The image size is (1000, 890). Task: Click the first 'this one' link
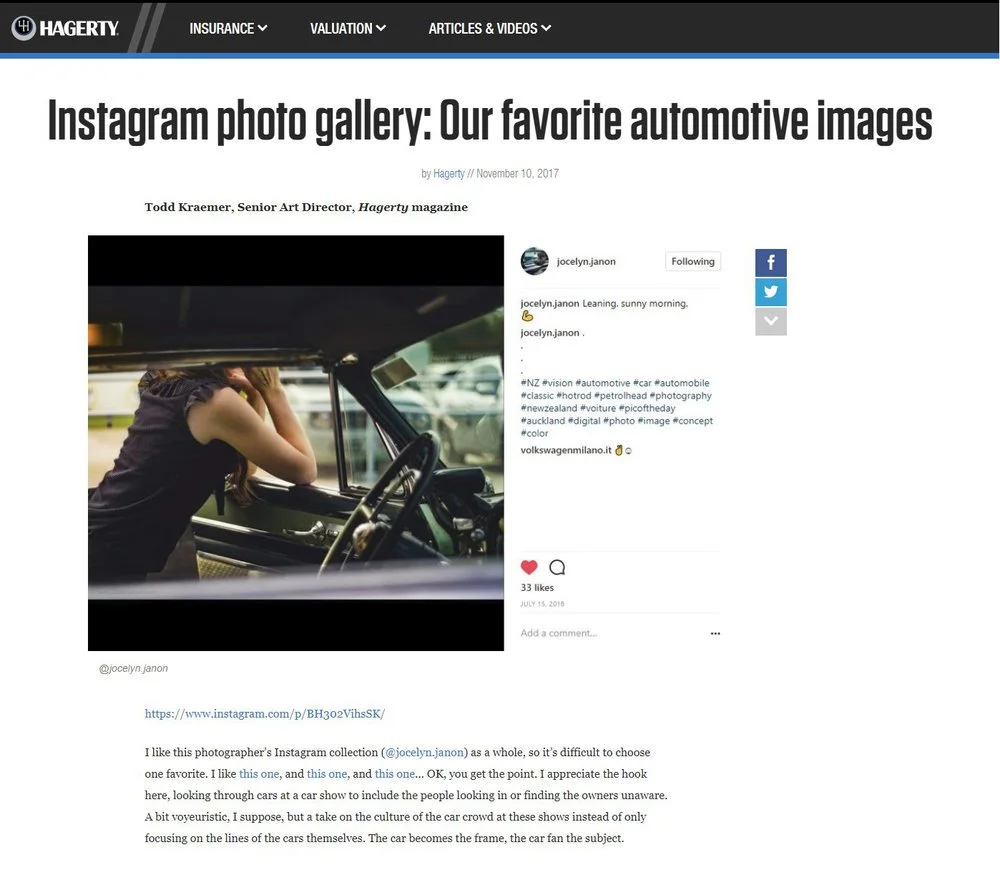[259, 774]
